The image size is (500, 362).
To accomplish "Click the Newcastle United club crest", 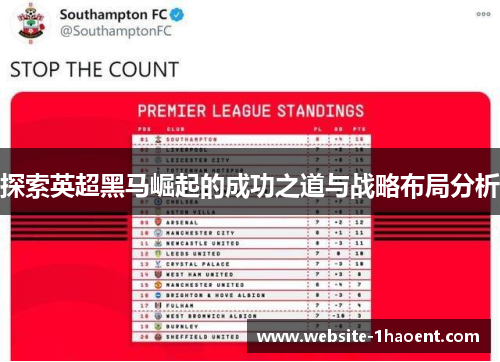I will (158, 243).
